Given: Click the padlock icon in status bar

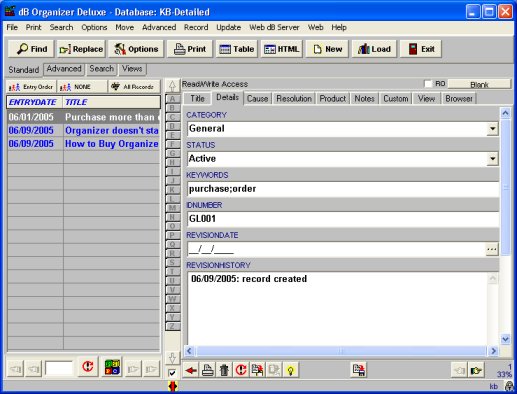Looking at the screenshot, I should (509, 386).
